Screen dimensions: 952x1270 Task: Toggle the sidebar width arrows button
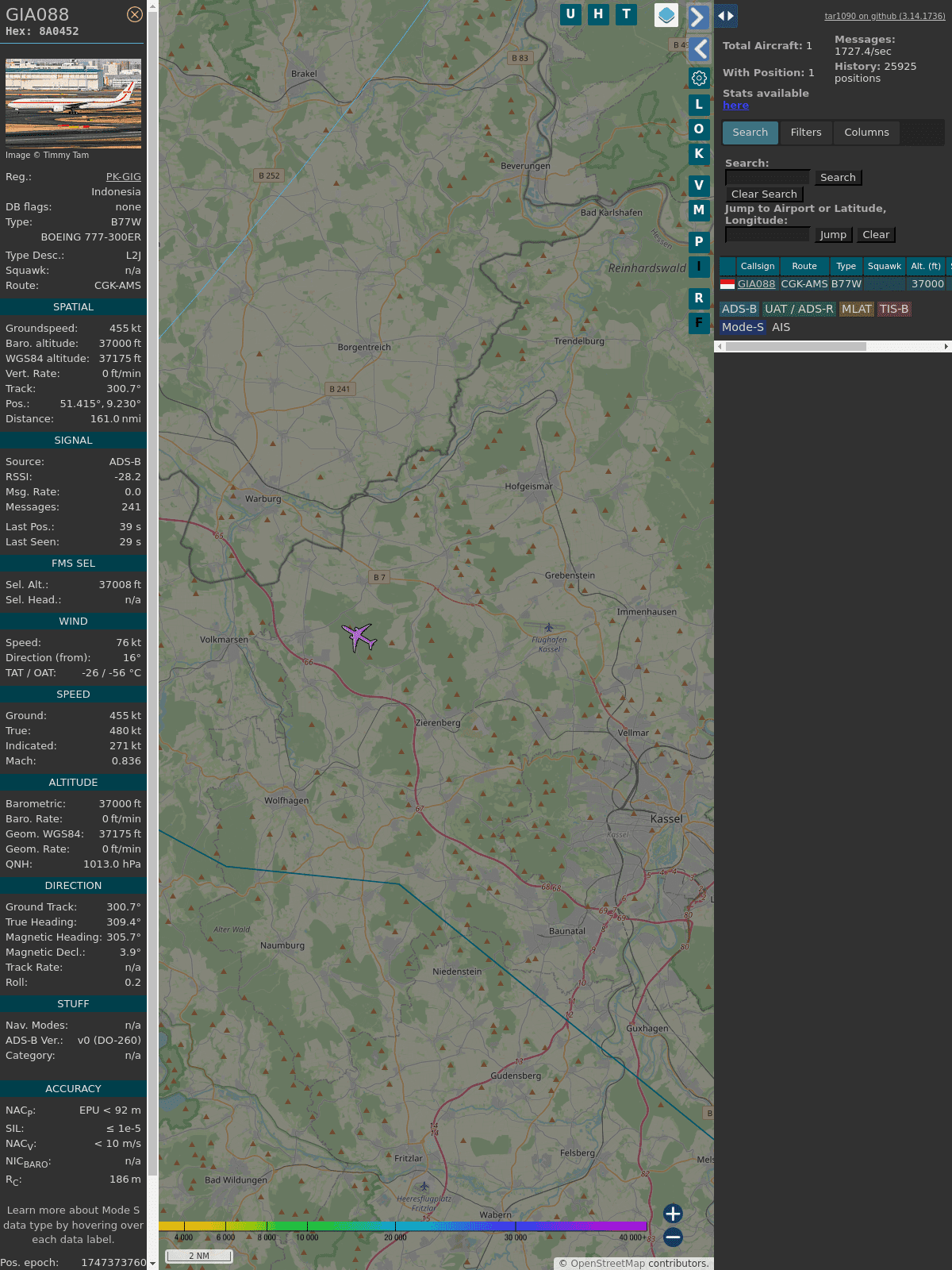pos(726,15)
